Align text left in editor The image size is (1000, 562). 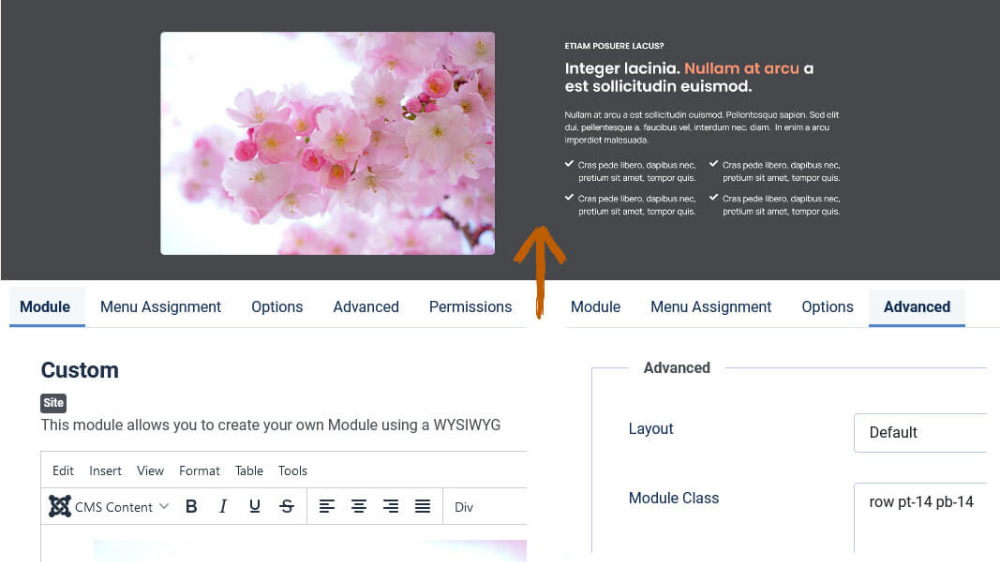327,507
